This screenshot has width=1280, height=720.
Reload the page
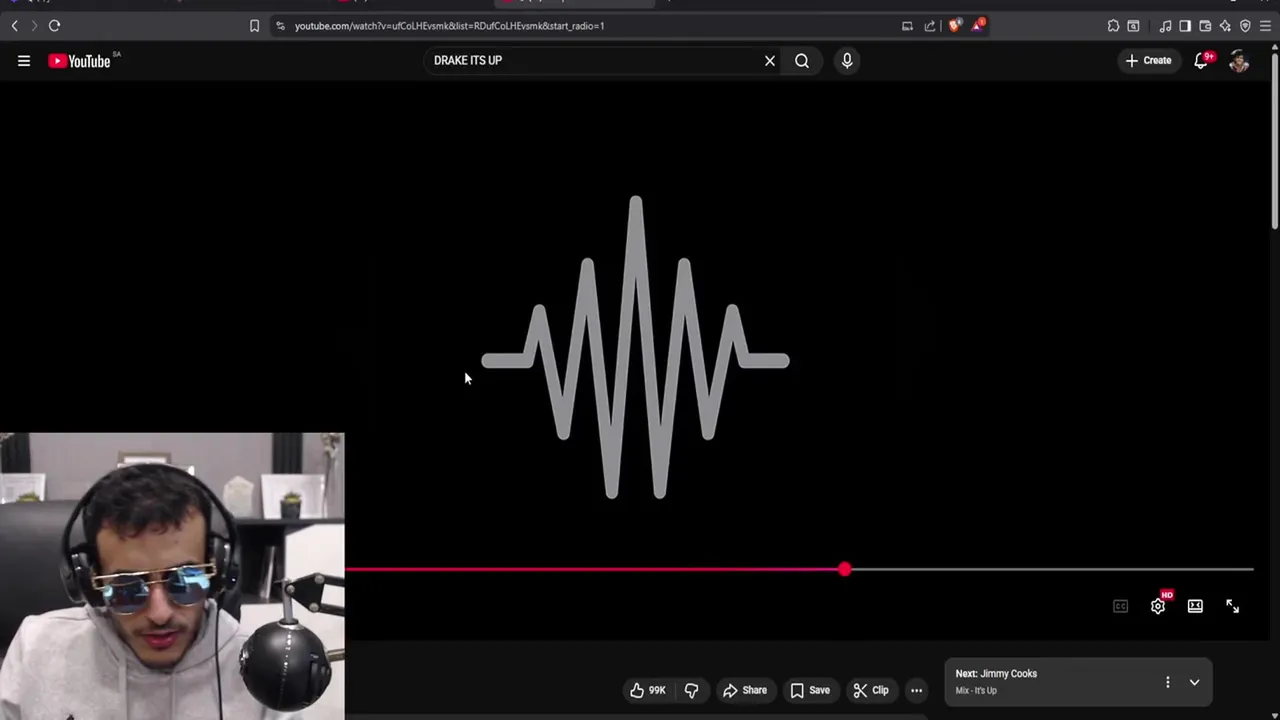(54, 25)
